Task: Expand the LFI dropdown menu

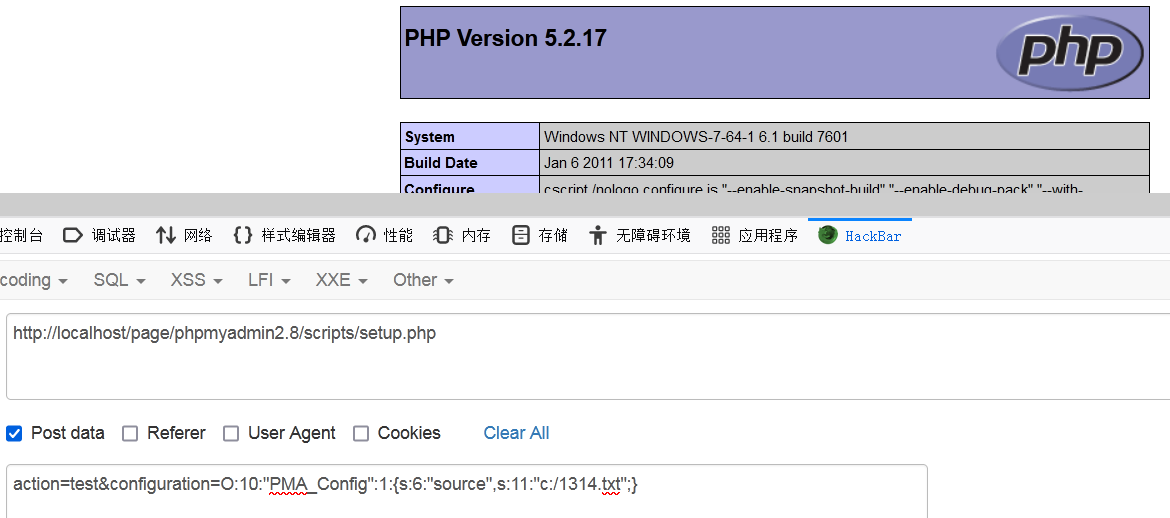Action: click(269, 280)
